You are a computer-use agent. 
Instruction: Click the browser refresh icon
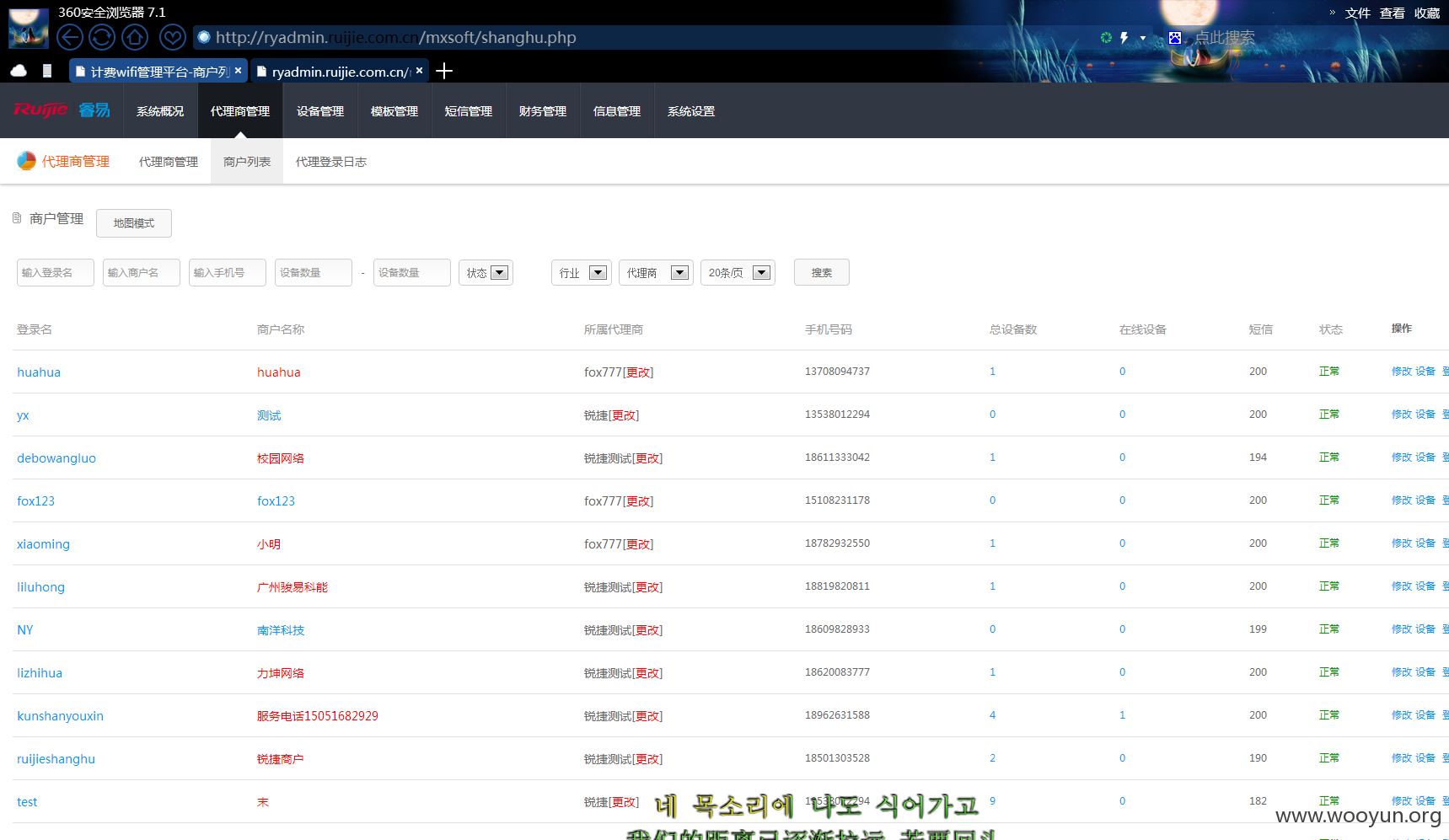click(102, 37)
